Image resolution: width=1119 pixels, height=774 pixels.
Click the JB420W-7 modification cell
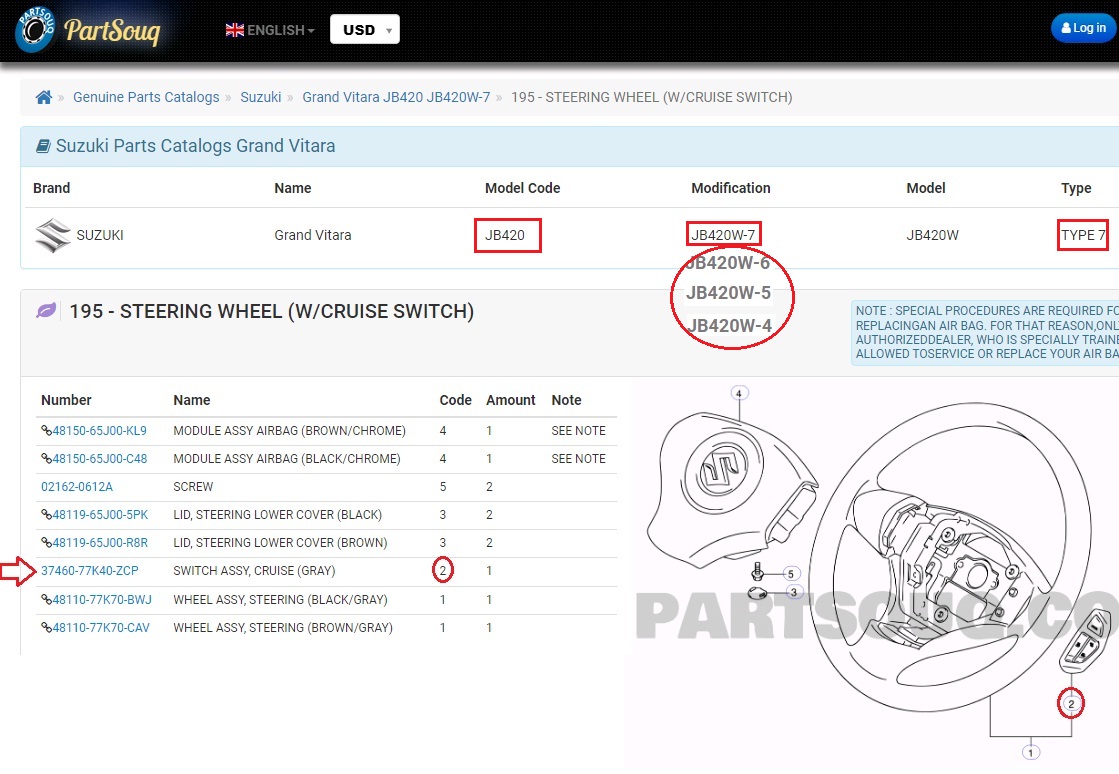[724, 235]
